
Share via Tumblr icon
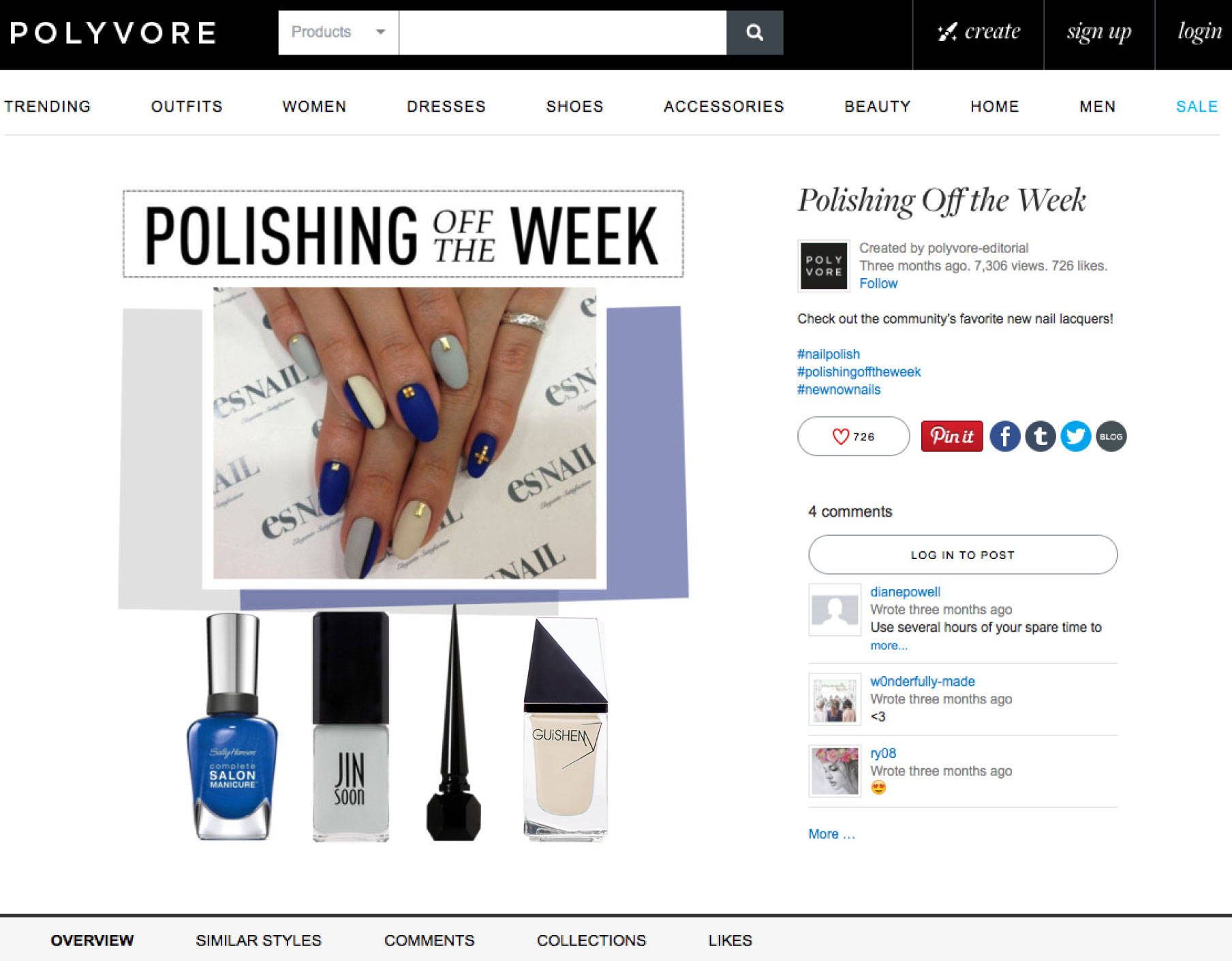(1040, 436)
